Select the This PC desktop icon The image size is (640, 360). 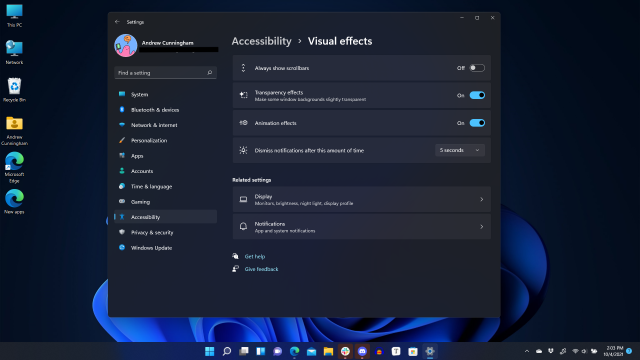point(14,16)
